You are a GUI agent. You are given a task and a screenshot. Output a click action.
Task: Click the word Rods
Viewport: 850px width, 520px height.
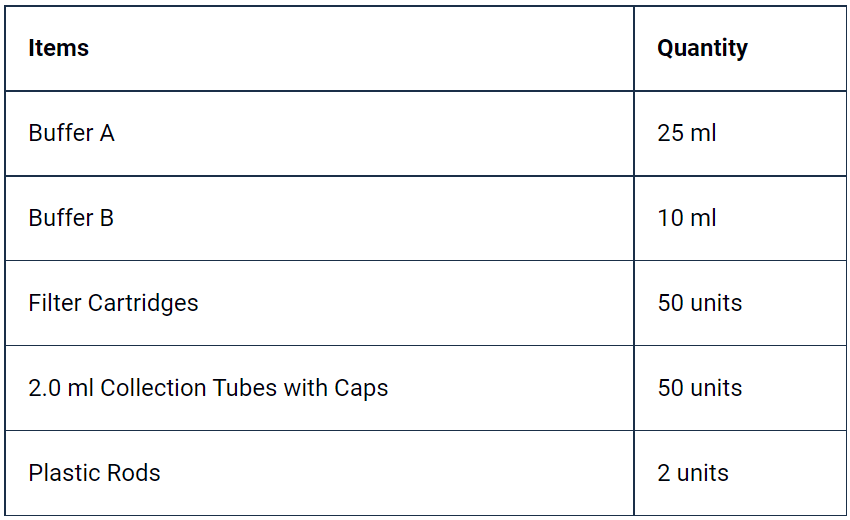point(133,473)
